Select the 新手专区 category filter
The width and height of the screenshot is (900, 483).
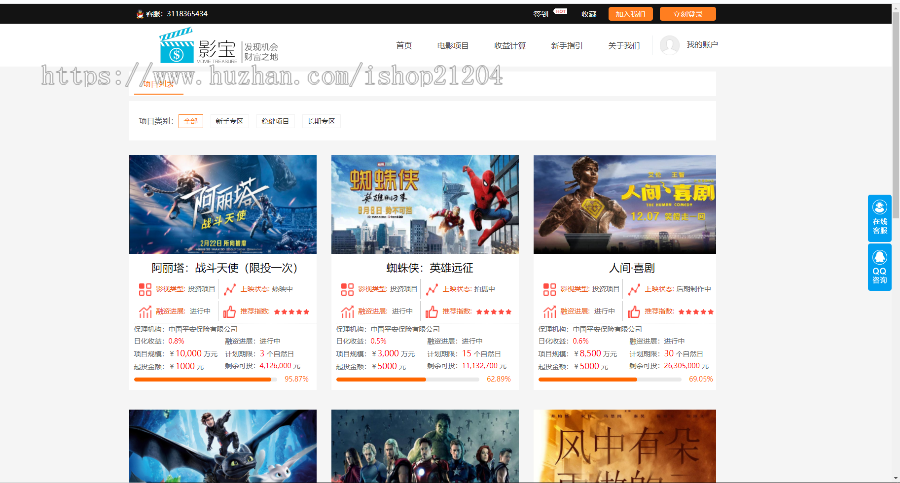pos(230,121)
